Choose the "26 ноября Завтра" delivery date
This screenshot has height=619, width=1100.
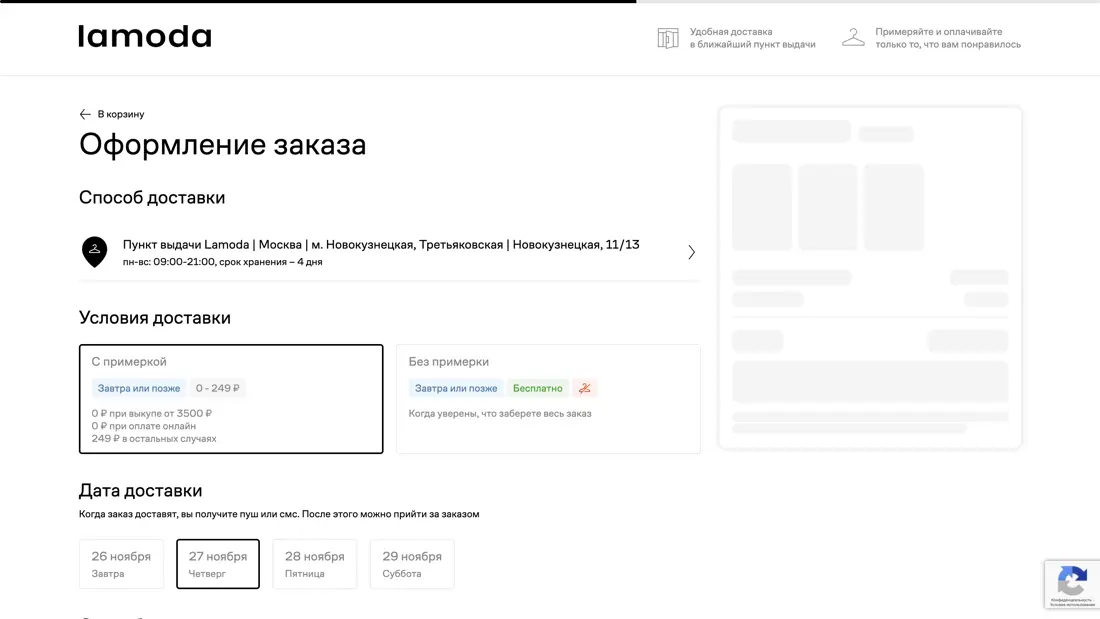(x=121, y=563)
